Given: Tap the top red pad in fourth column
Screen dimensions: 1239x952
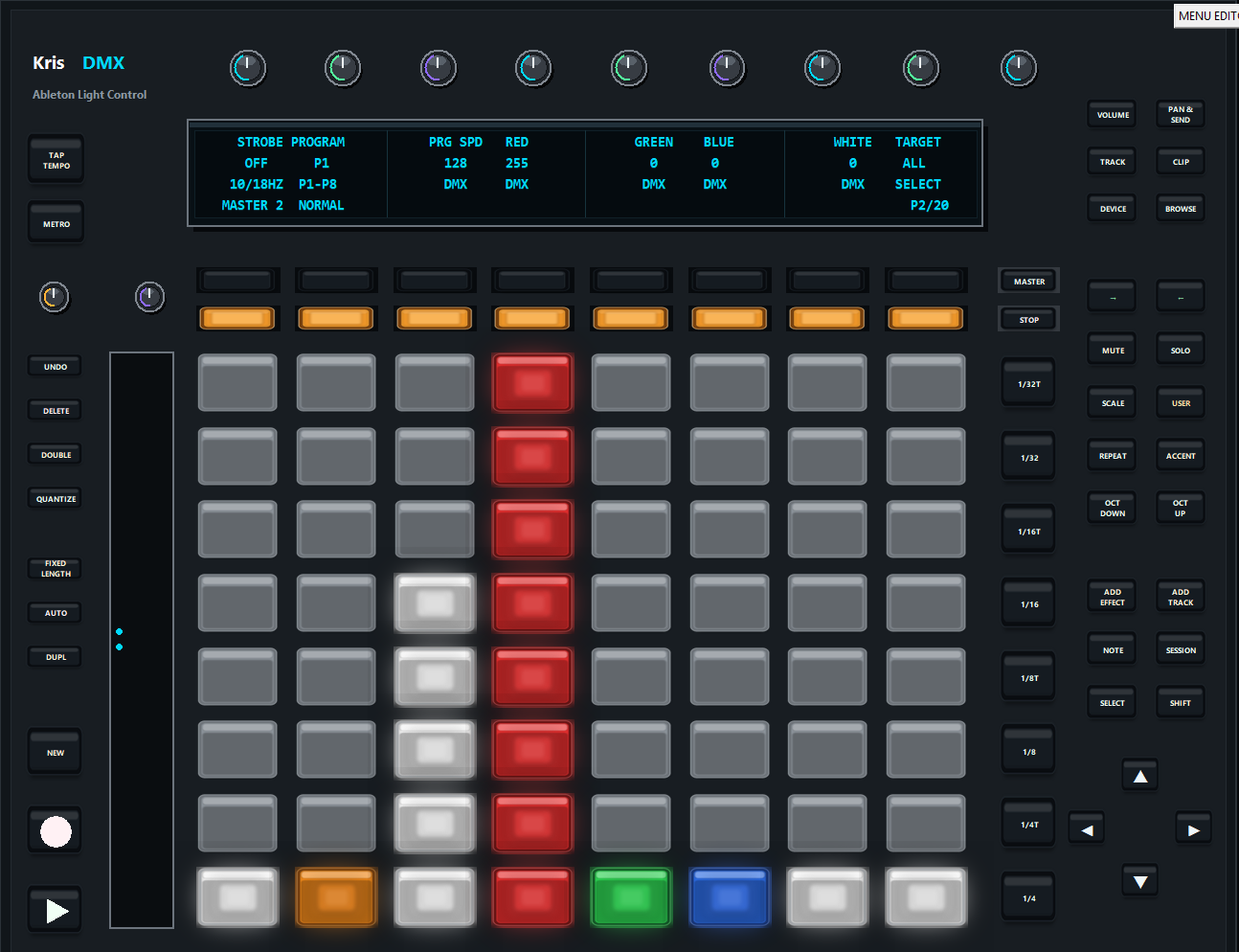Looking at the screenshot, I should (532, 382).
